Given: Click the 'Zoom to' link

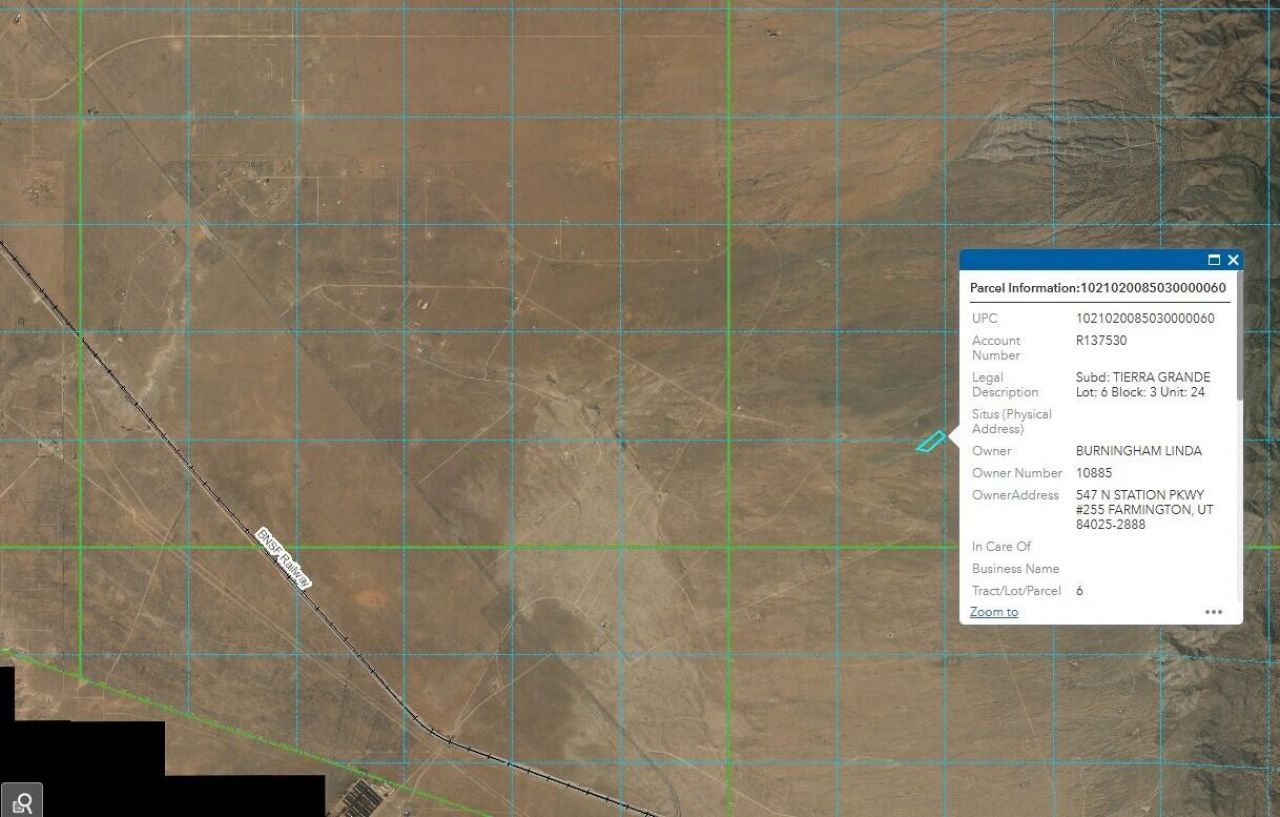Looking at the screenshot, I should pos(993,612).
